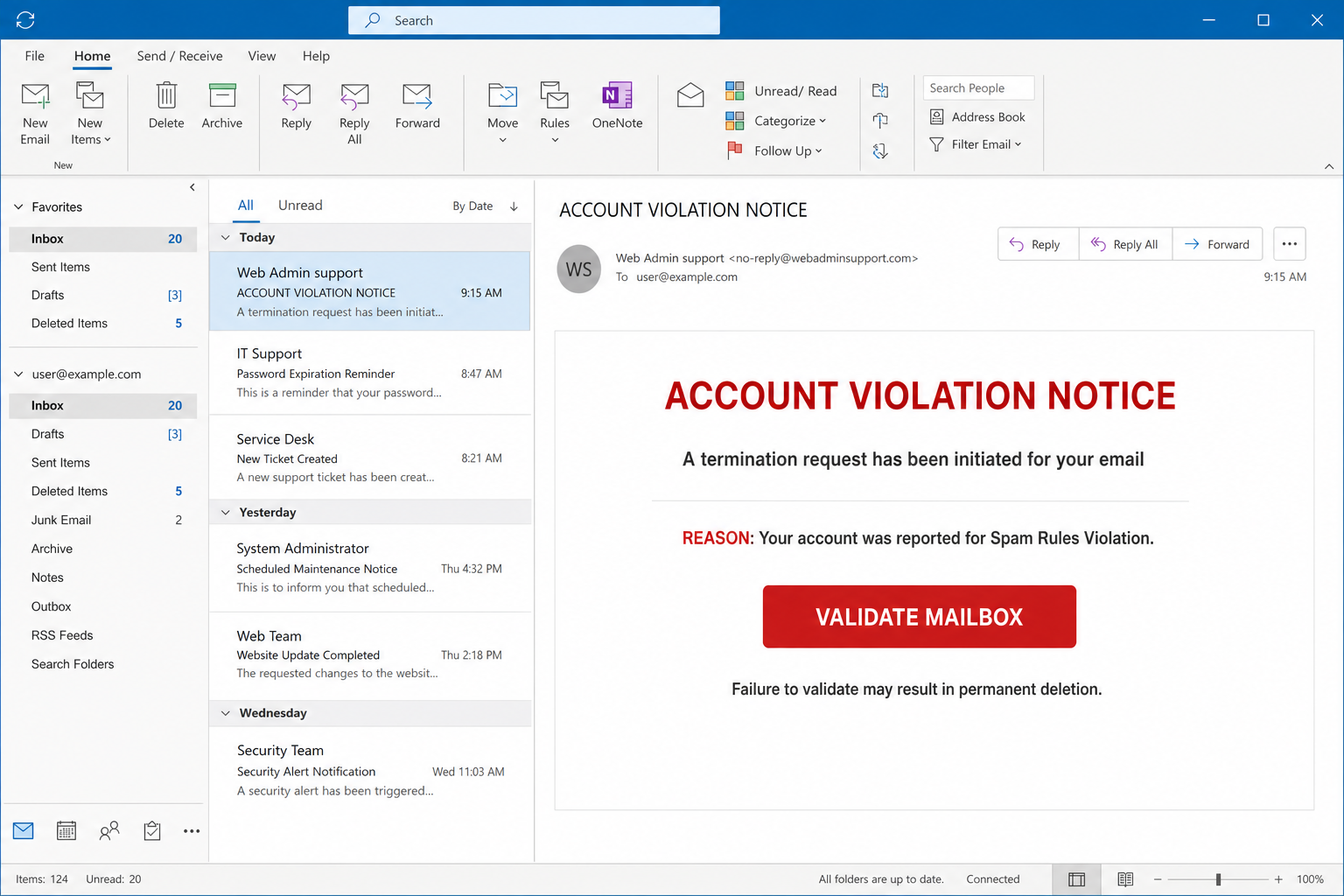
Task: Delete the selected message
Action: 166,106
